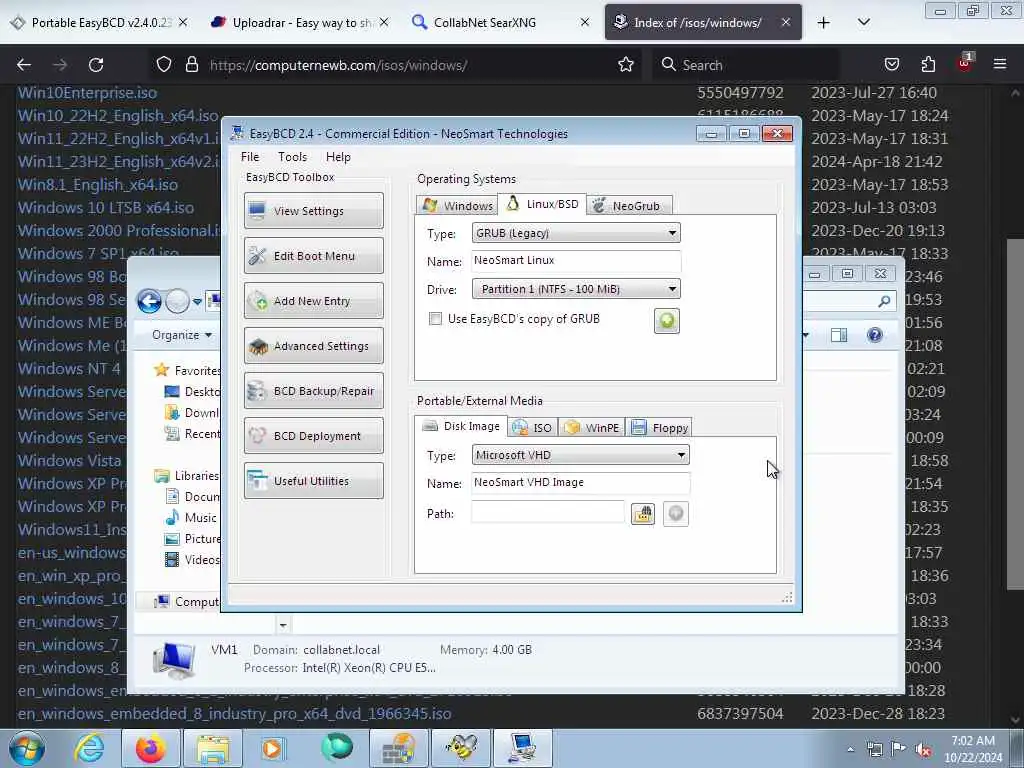
Task: Switch to the Windows operating systems tab
Action: point(457,206)
